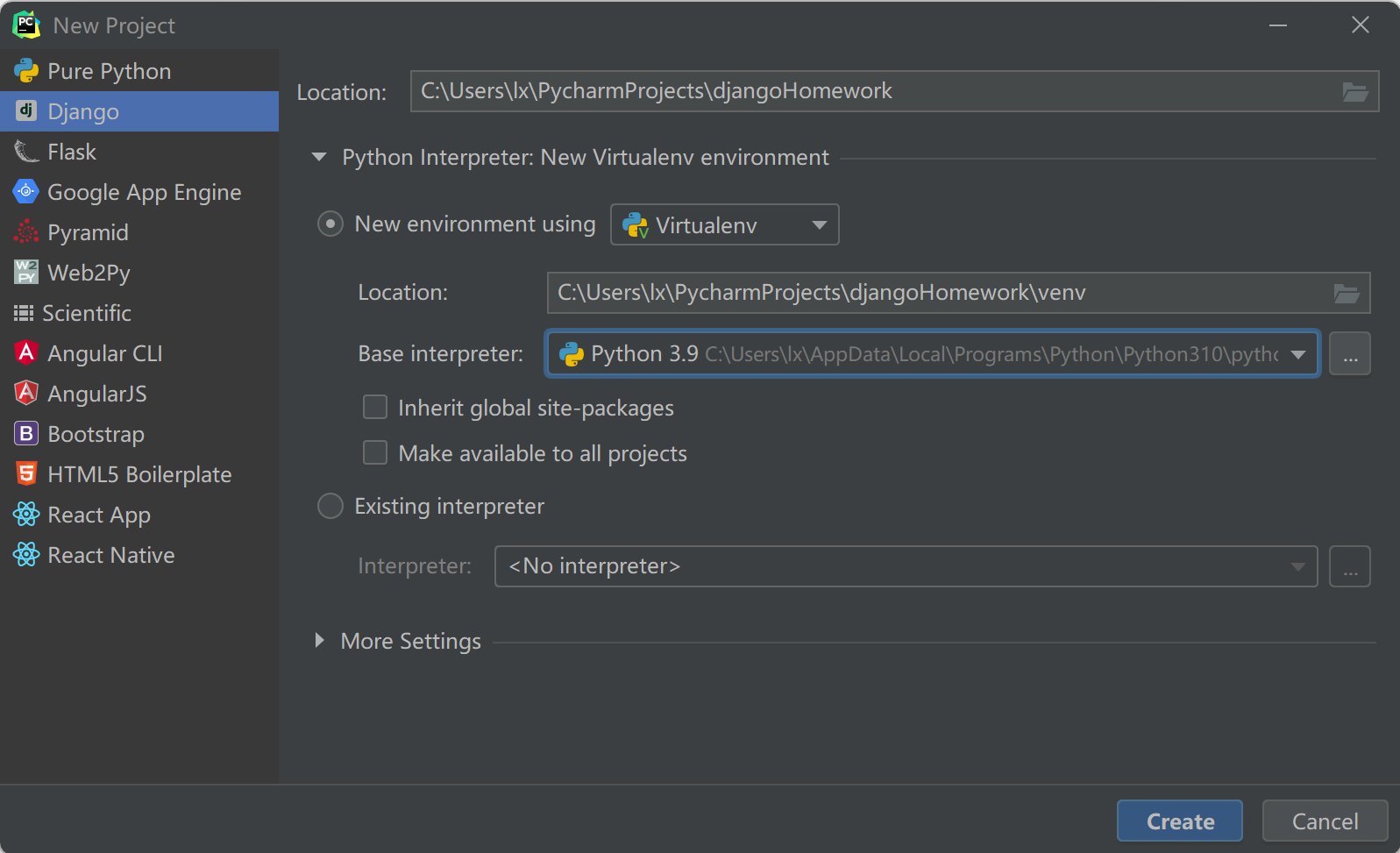This screenshot has height=853, width=1400.
Task: Click the Django label in list
Action: coord(83,112)
